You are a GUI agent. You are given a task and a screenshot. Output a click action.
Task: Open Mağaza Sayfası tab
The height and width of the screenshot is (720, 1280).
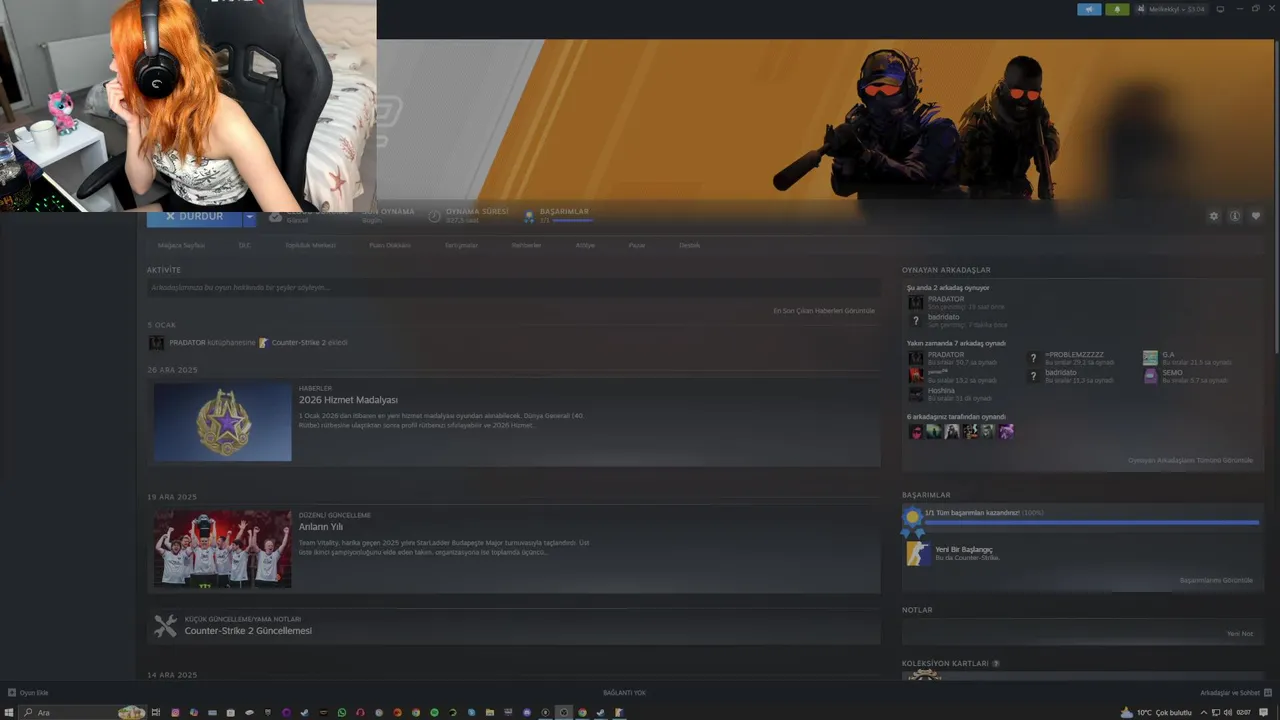pyautogui.click(x=181, y=245)
